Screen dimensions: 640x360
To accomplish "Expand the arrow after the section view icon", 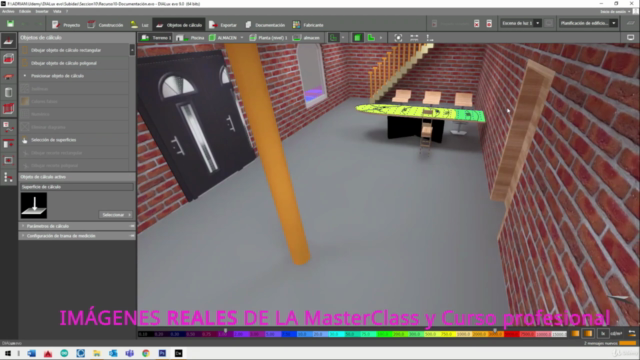I will click(381, 38).
